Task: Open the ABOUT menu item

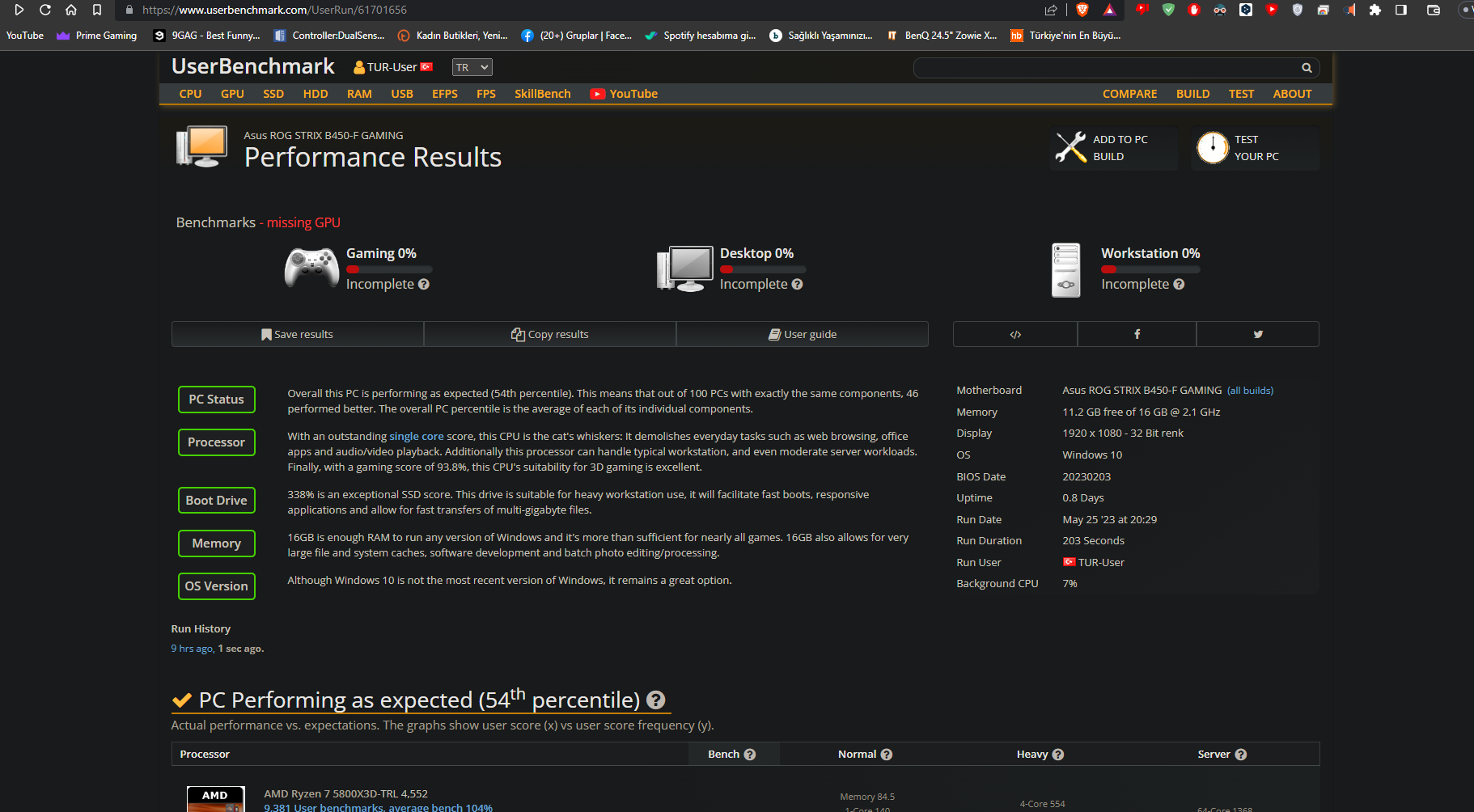Action: 1293,94
